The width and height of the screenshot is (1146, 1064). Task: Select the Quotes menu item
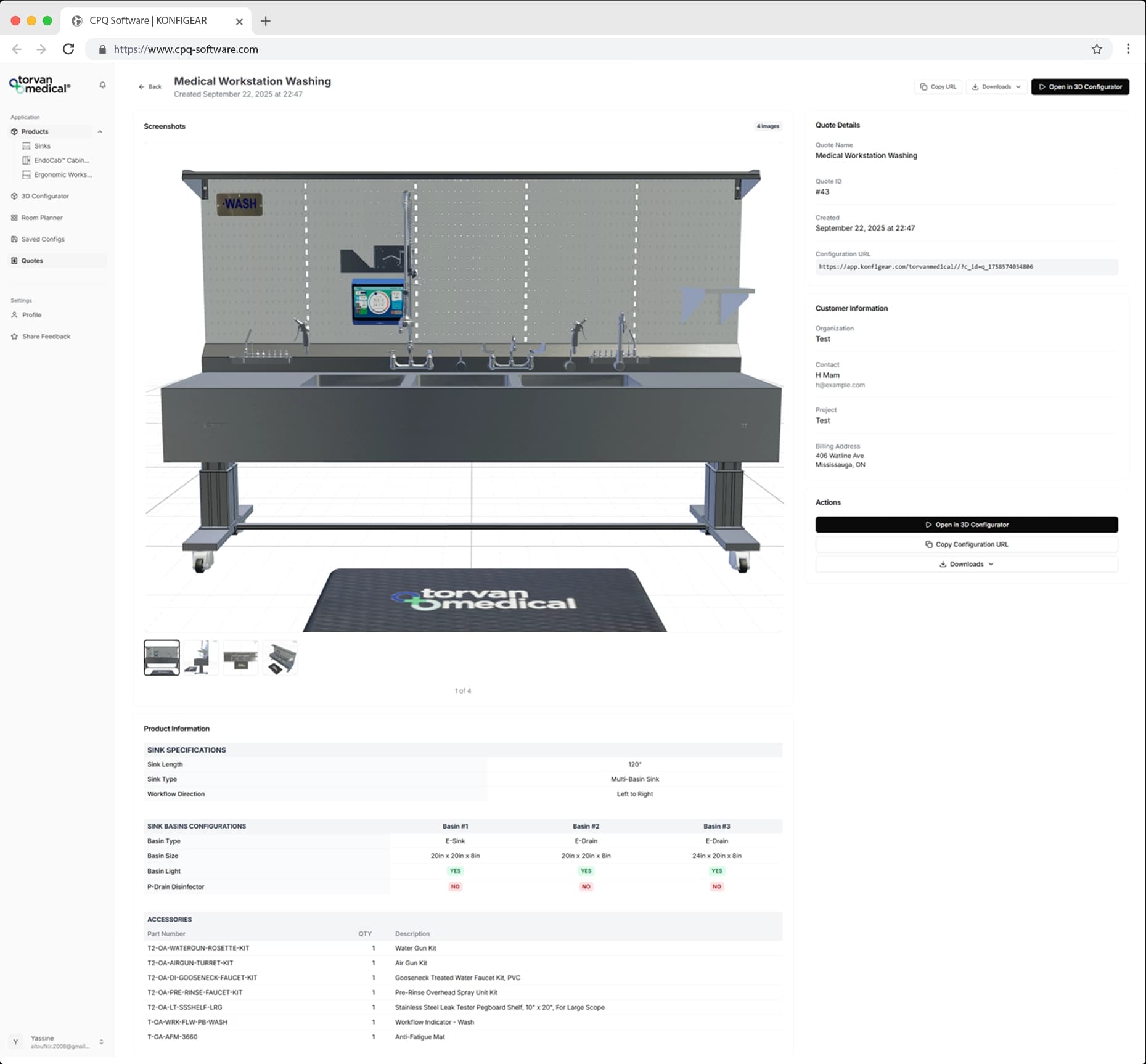[32, 261]
